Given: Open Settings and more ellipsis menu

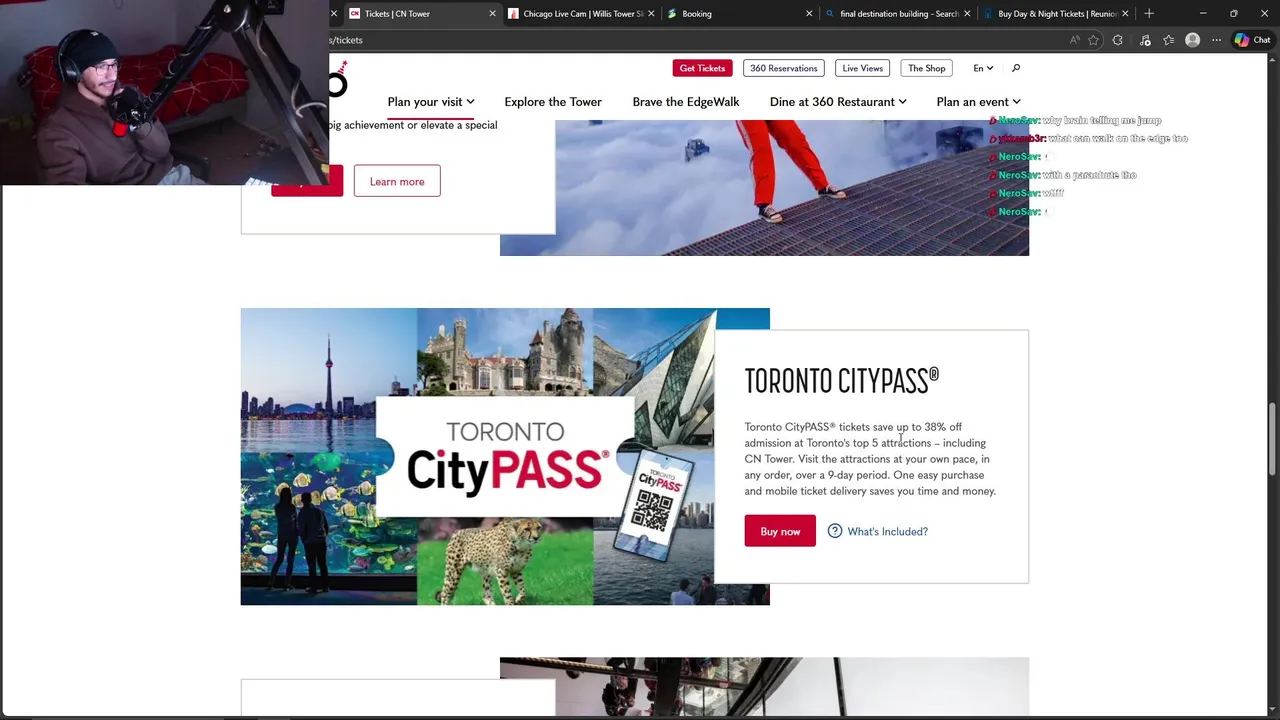Looking at the screenshot, I should [1216, 40].
